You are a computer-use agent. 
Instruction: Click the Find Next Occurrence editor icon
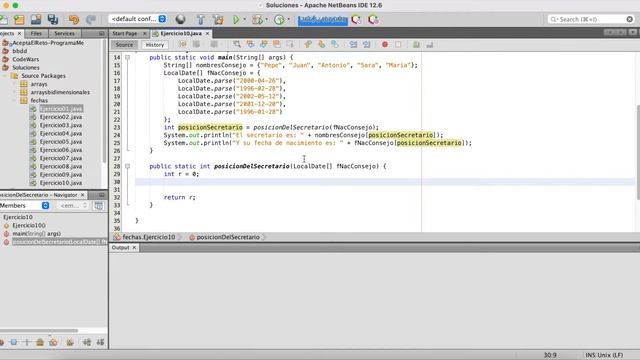click(264, 44)
